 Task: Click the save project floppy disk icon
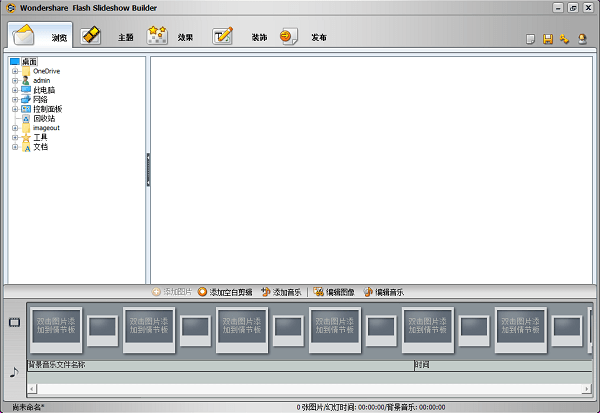click(x=548, y=39)
